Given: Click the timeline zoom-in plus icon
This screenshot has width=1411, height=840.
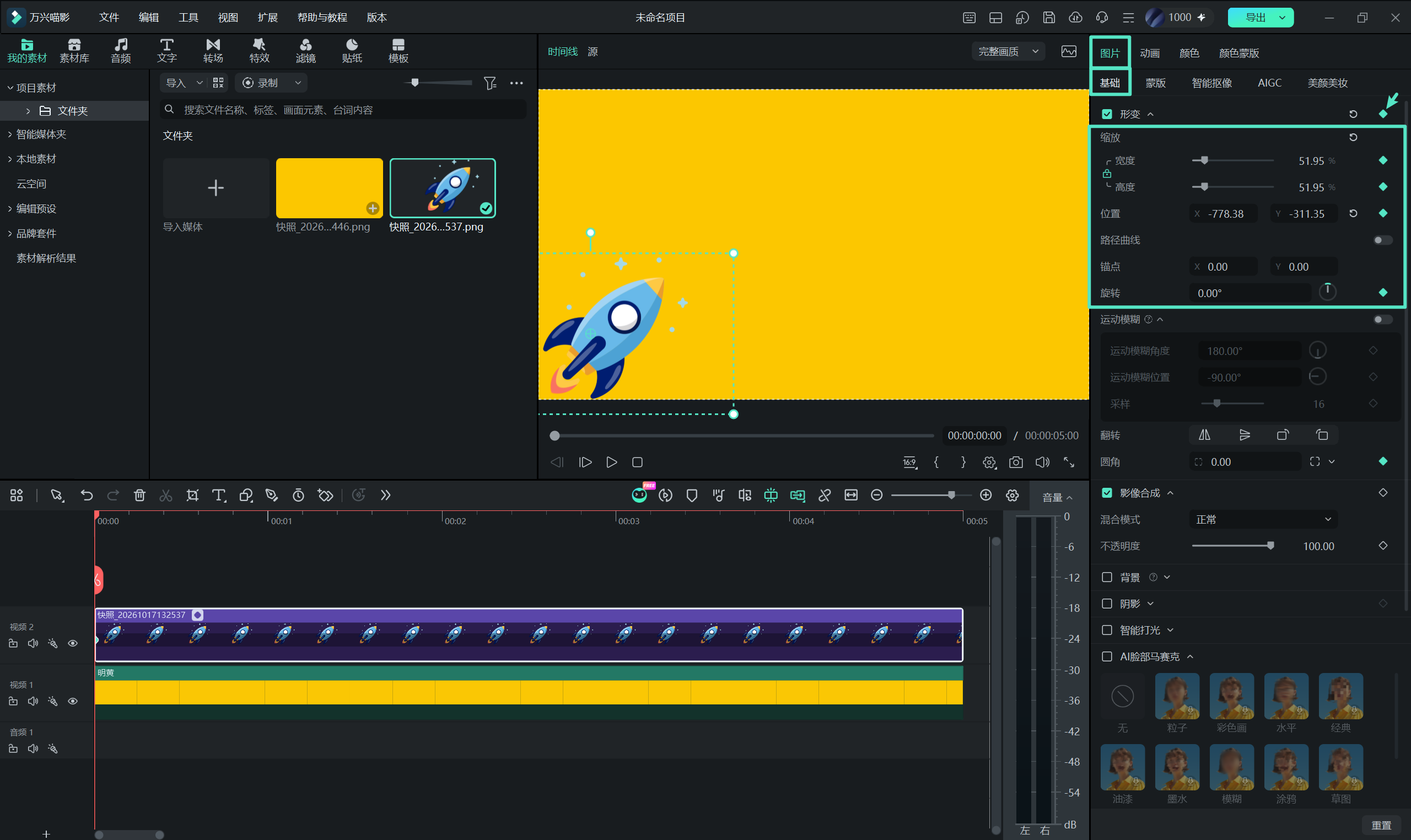Looking at the screenshot, I should click(986, 496).
